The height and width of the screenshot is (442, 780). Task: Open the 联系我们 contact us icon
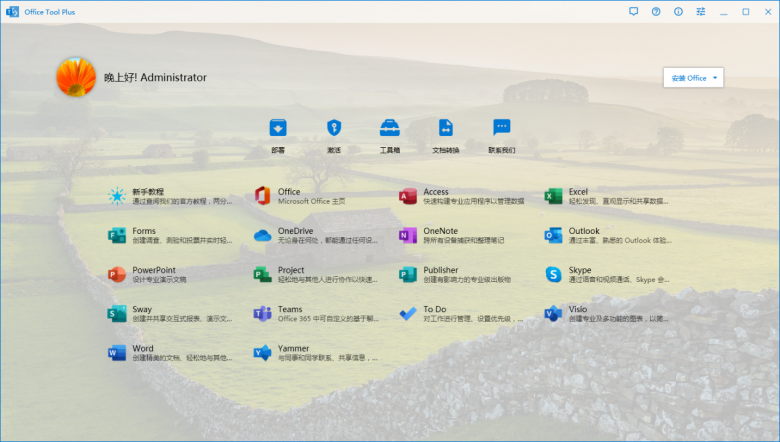click(501, 128)
